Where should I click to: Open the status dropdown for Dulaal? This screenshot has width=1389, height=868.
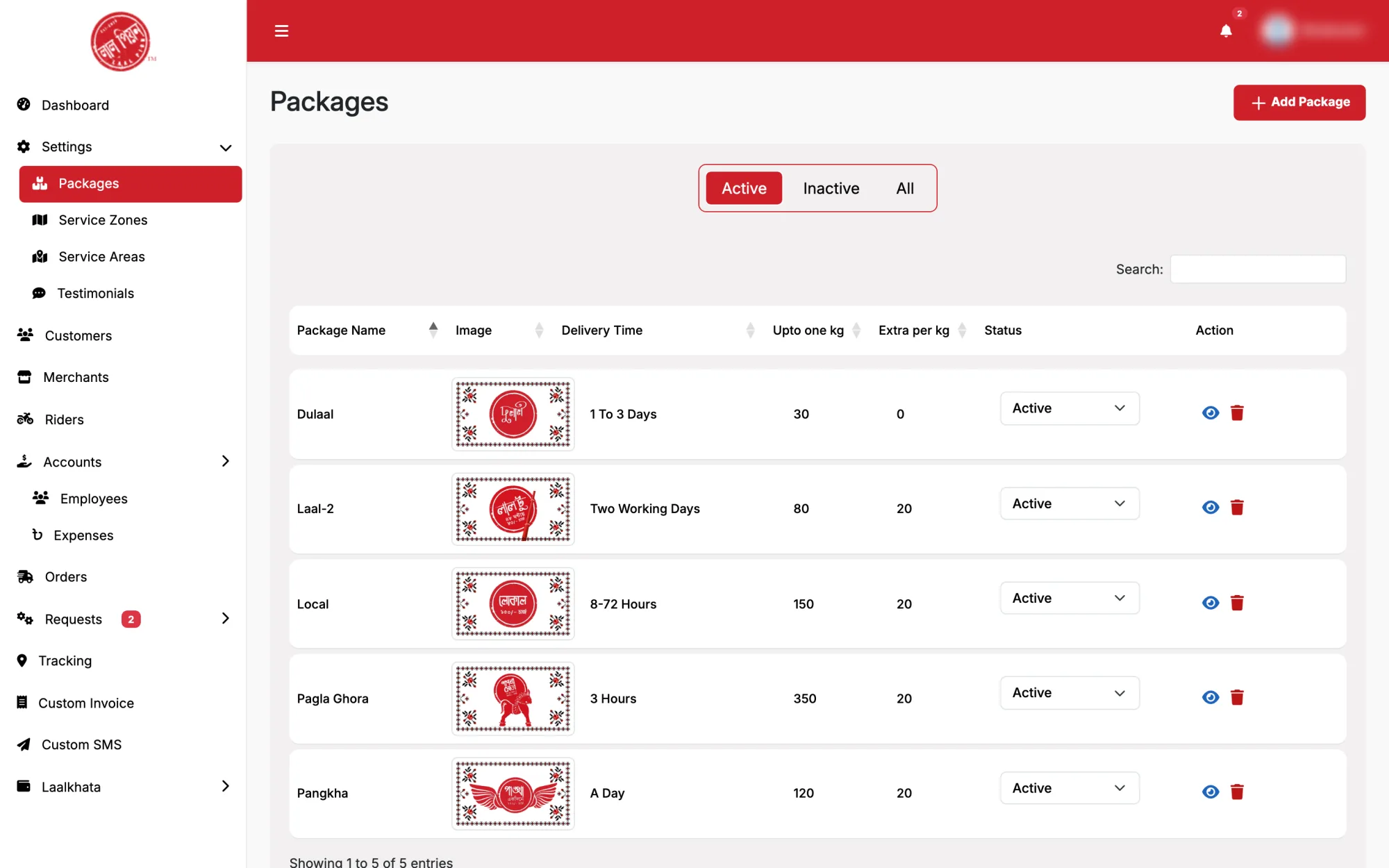(1070, 408)
